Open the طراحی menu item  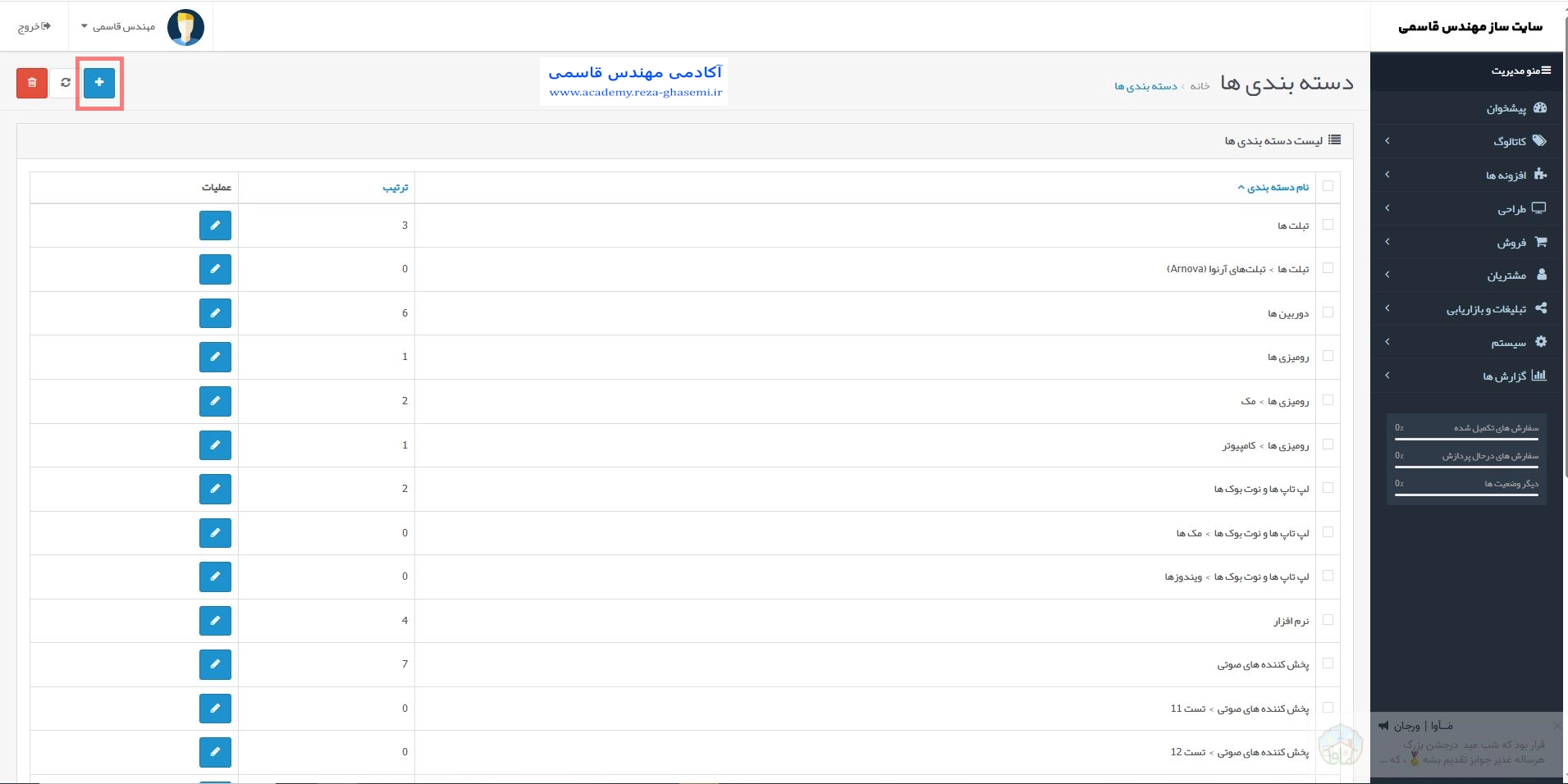(x=1468, y=208)
